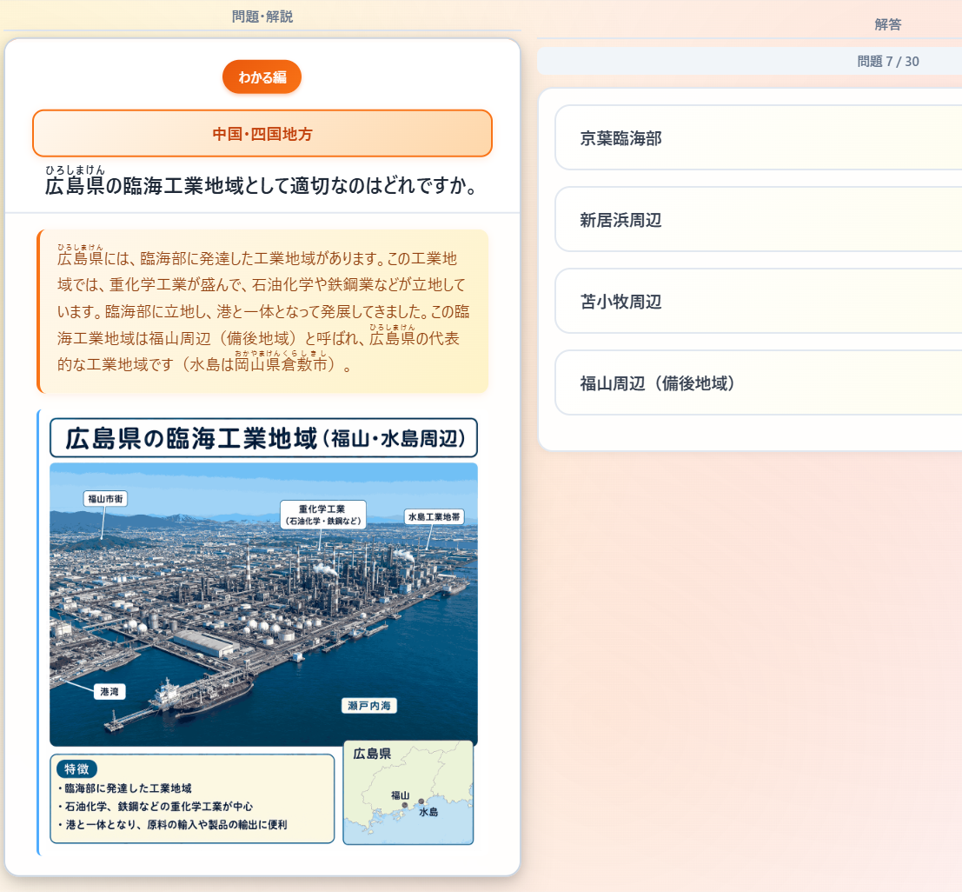Select answer 京葉臨海部
The width and height of the screenshot is (962, 892).
click(x=758, y=138)
